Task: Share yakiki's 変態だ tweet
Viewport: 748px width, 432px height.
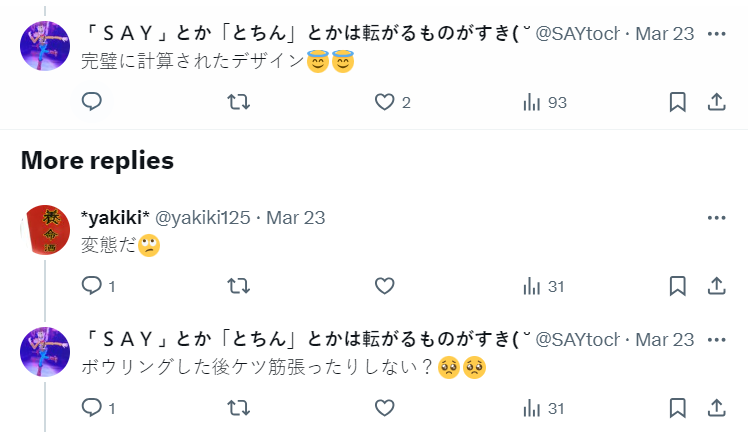Action: point(716,286)
